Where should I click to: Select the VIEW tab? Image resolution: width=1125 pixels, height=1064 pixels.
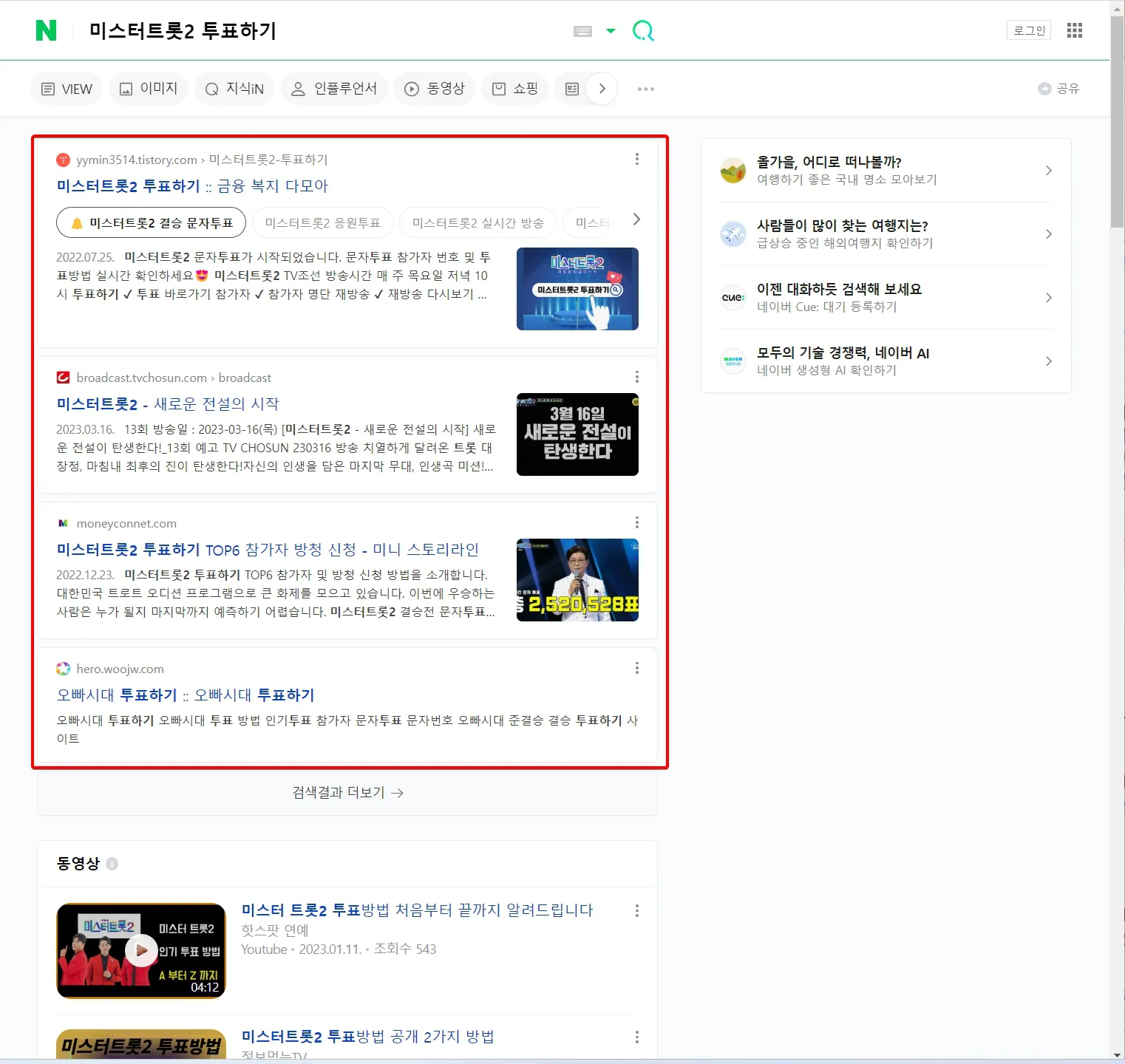click(67, 89)
